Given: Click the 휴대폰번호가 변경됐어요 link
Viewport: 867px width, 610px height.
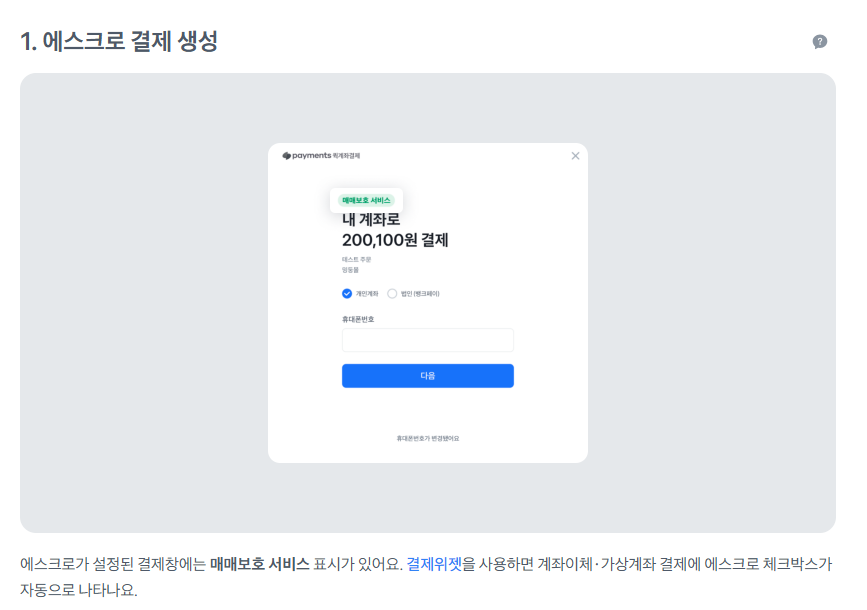Looking at the screenshot, I should (x=427, y=438).
